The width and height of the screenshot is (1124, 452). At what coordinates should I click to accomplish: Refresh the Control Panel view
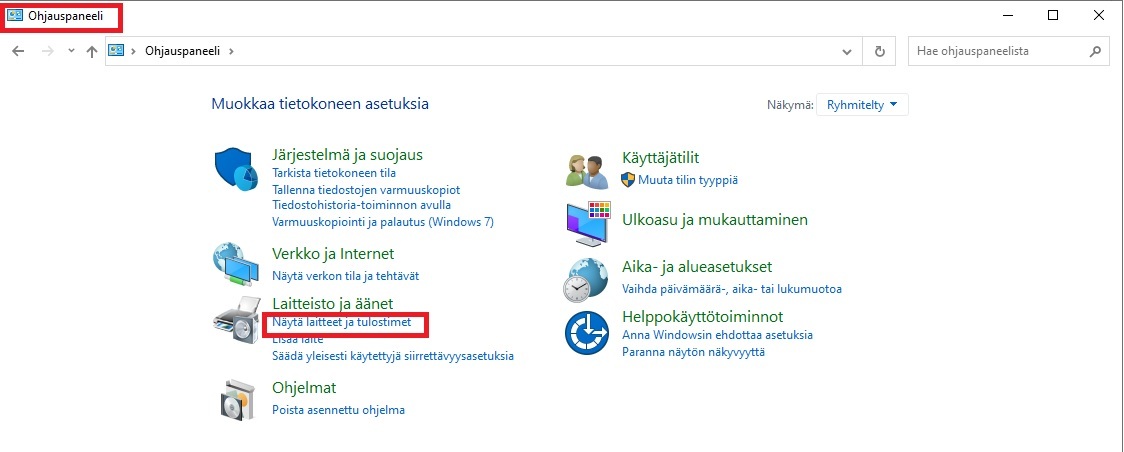tap(879, 51)
